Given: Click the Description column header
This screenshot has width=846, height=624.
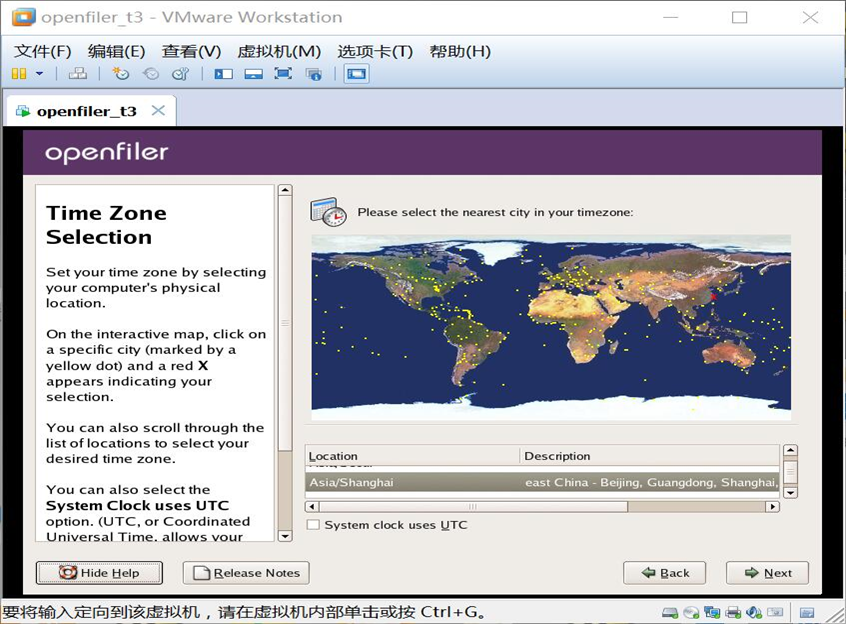Looking at the screenshot, I should [650, 456].
